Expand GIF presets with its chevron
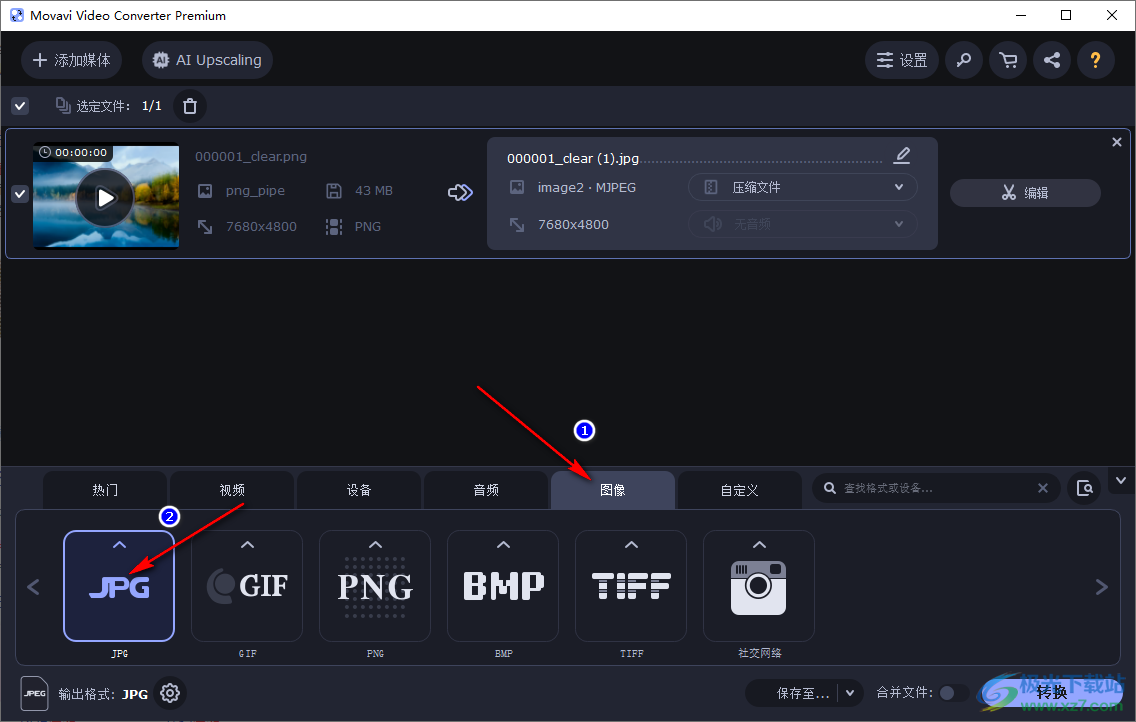The height and width of the screenshot is (722, 1136). click(247, 545)
